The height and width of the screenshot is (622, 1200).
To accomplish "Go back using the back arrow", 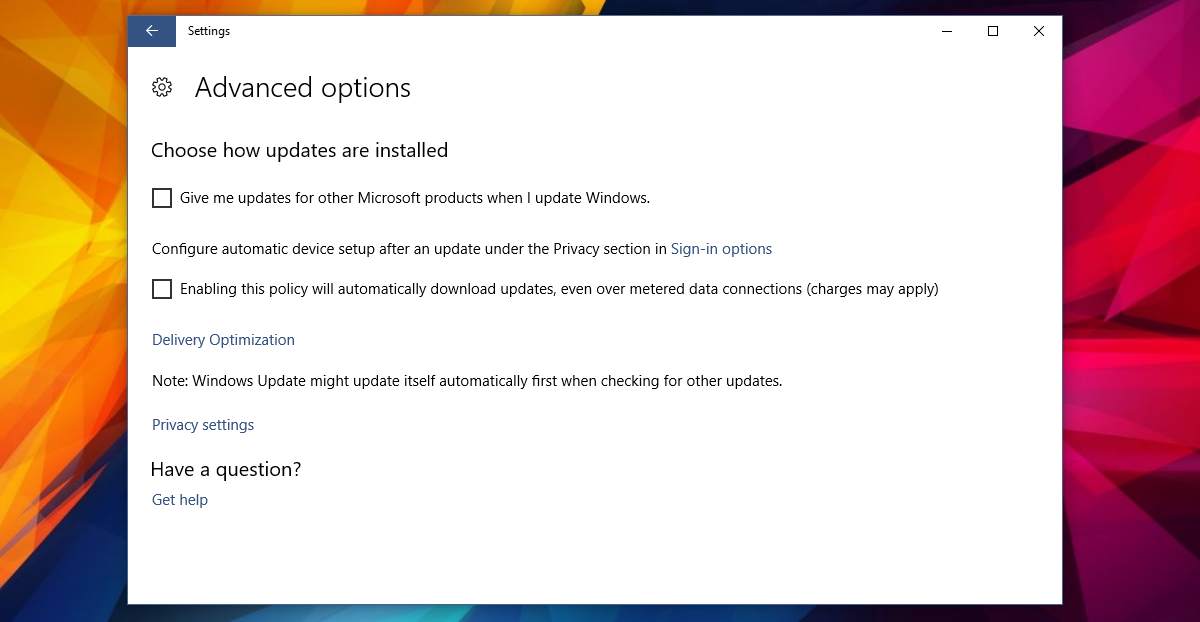I will click(x=152, y=31).
